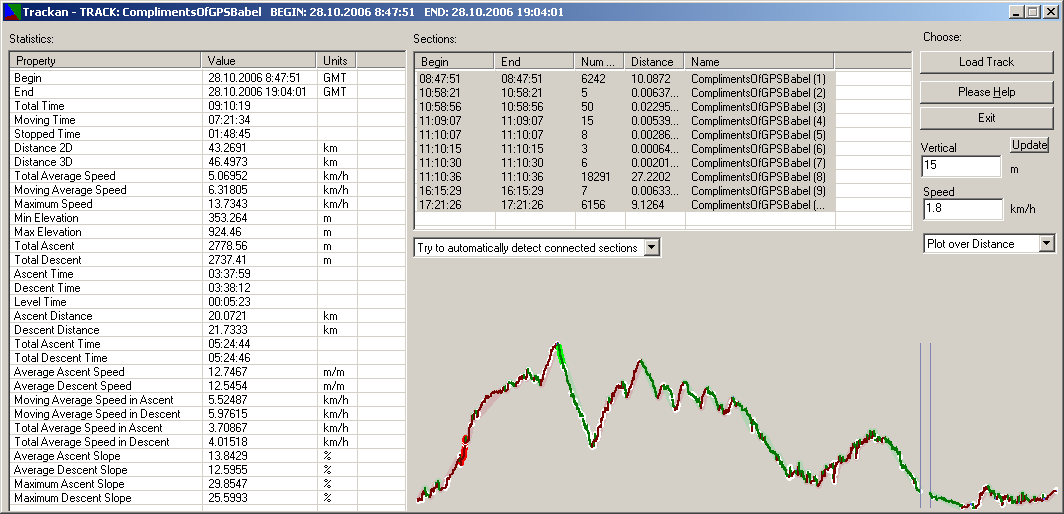Click the Load Track button

point(986,62)
